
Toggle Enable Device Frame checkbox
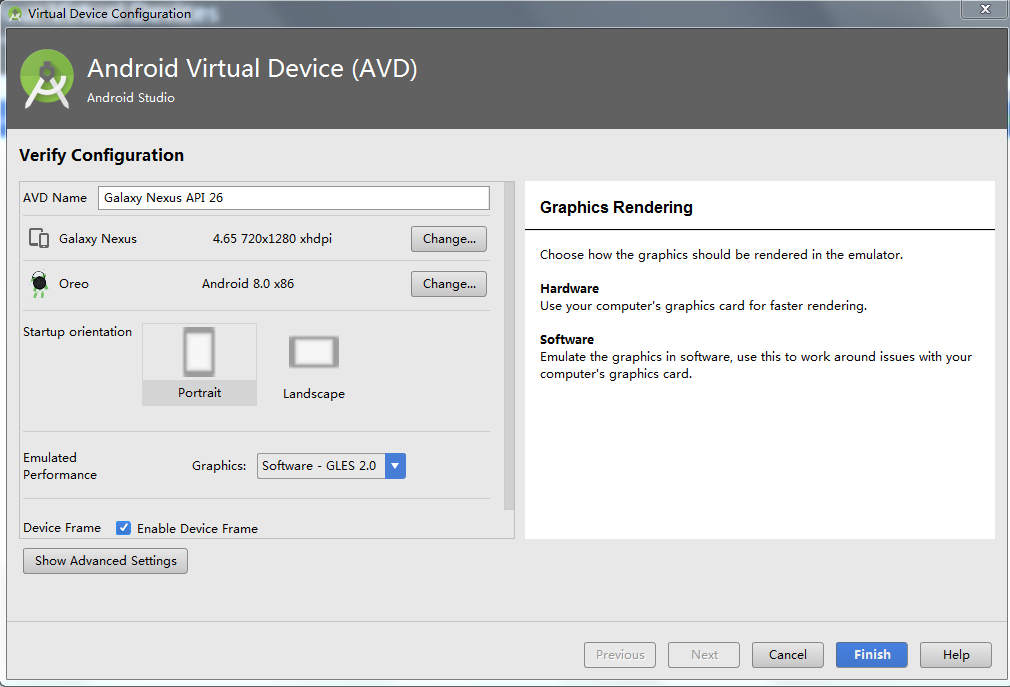[123, 528]
